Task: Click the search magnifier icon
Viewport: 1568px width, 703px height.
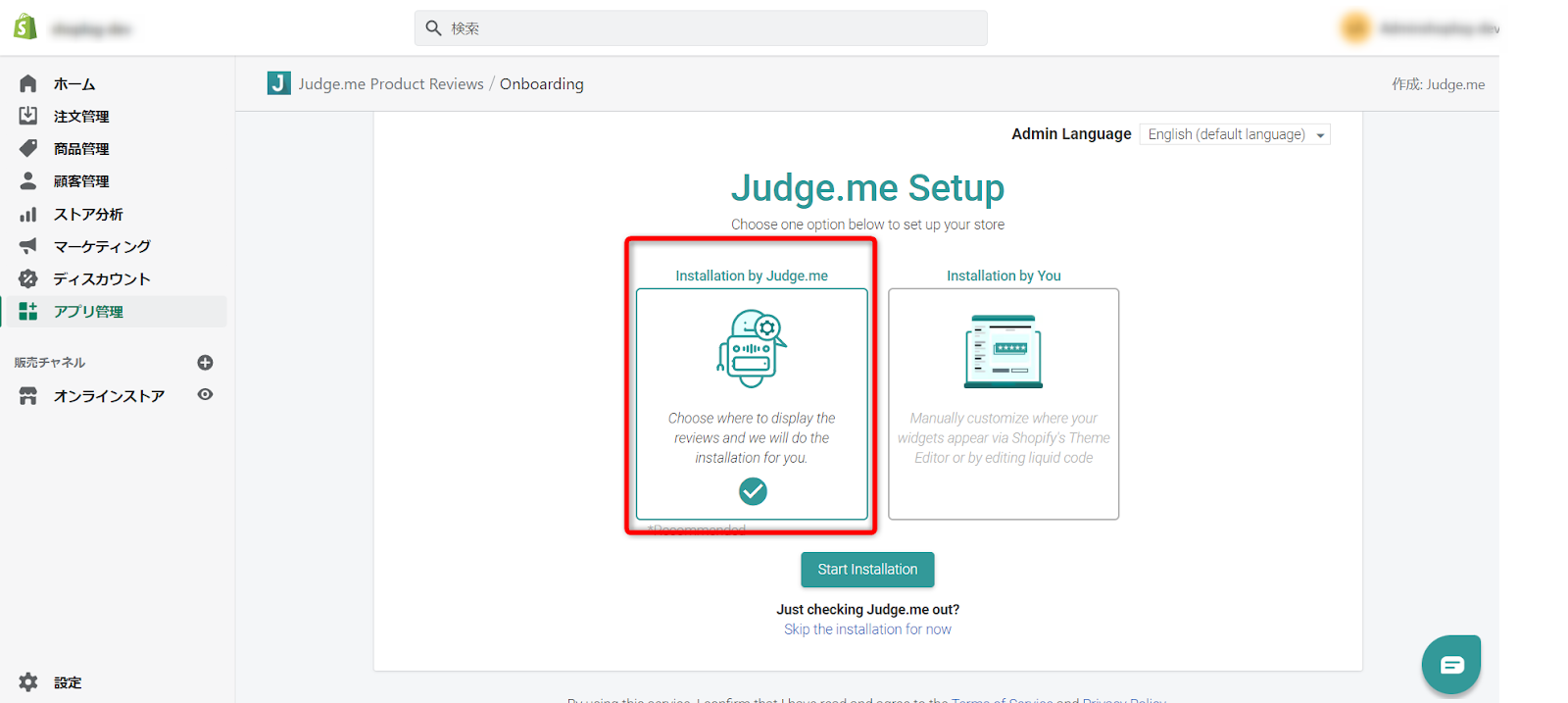Action: tap(433, 28)
